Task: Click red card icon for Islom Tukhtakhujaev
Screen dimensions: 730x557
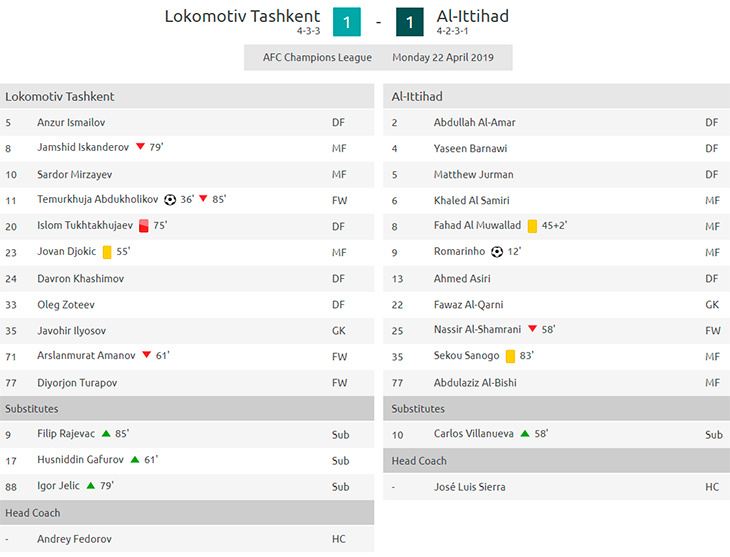Action: click(x=144, y=226)
